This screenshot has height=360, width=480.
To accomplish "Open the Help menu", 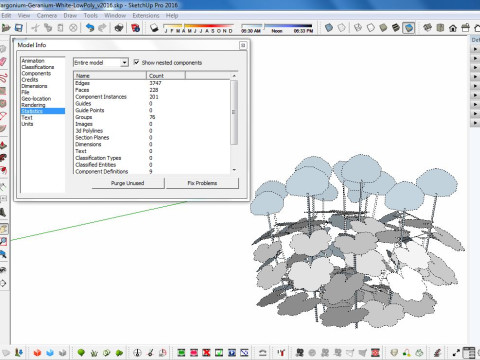I will click(x=172, y=15).
